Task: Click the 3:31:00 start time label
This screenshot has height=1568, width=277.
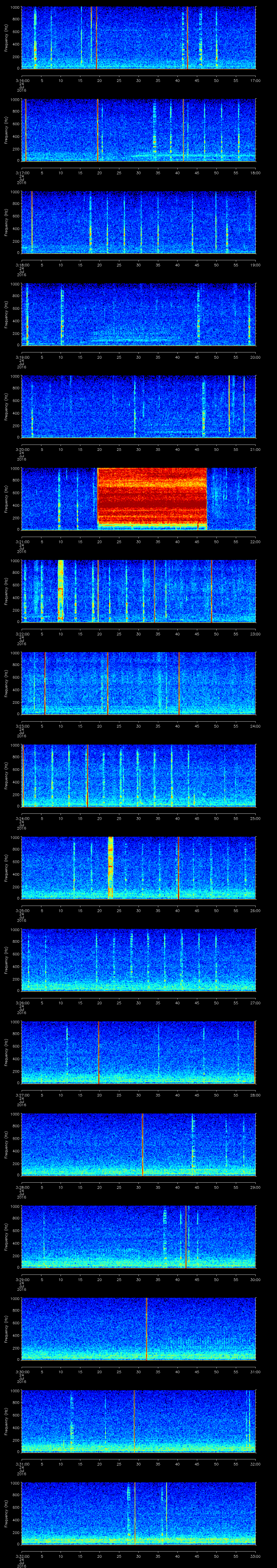Action: [x=22, y=1464]
